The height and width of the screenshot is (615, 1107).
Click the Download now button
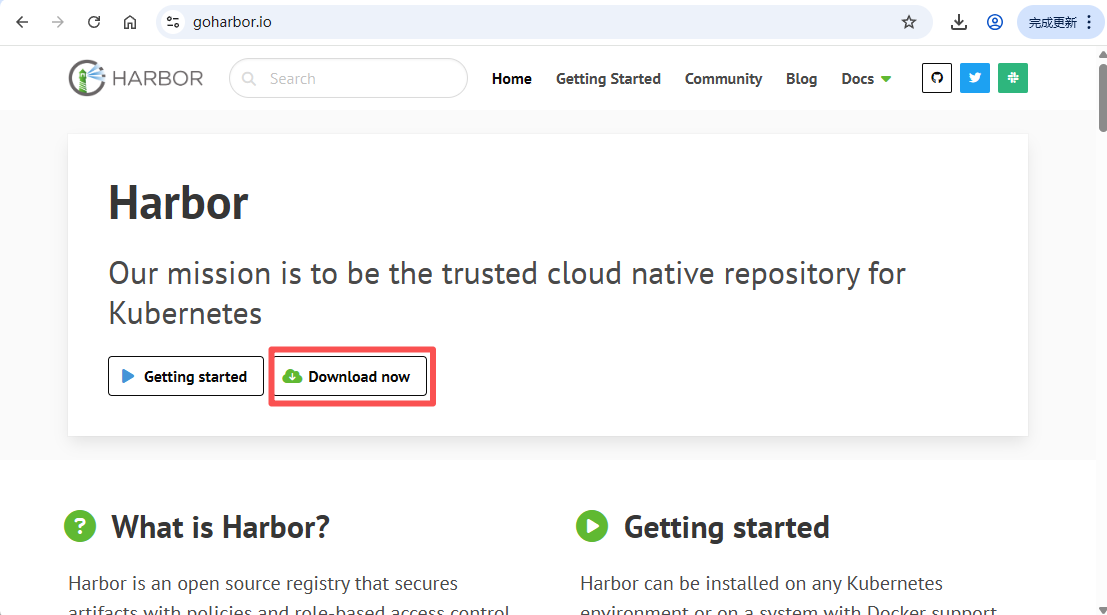[350, 376]
